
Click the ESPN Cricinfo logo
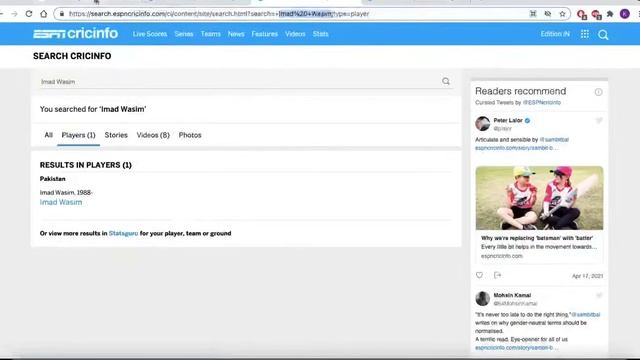76,33
